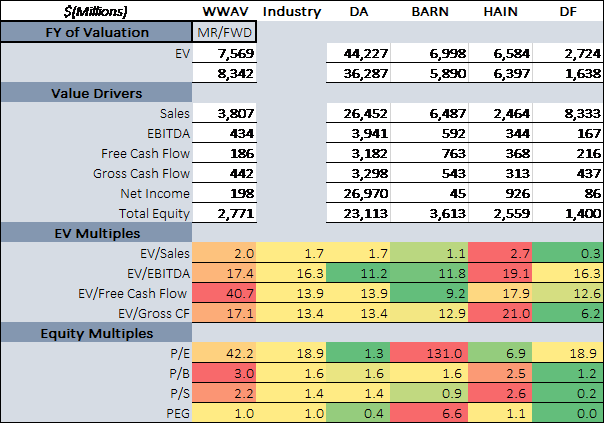The width and height of the screenshot is (605, 424).
Task: Select the WWAV column header
Action: pyautogui.click(x=225, y=11)
